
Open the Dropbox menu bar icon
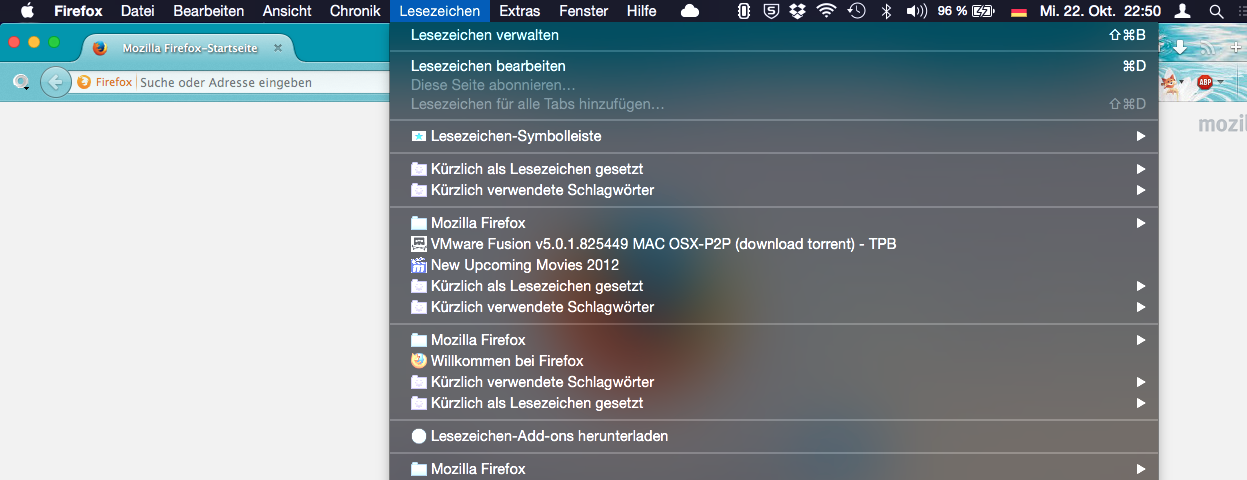[x=797, y=11]
